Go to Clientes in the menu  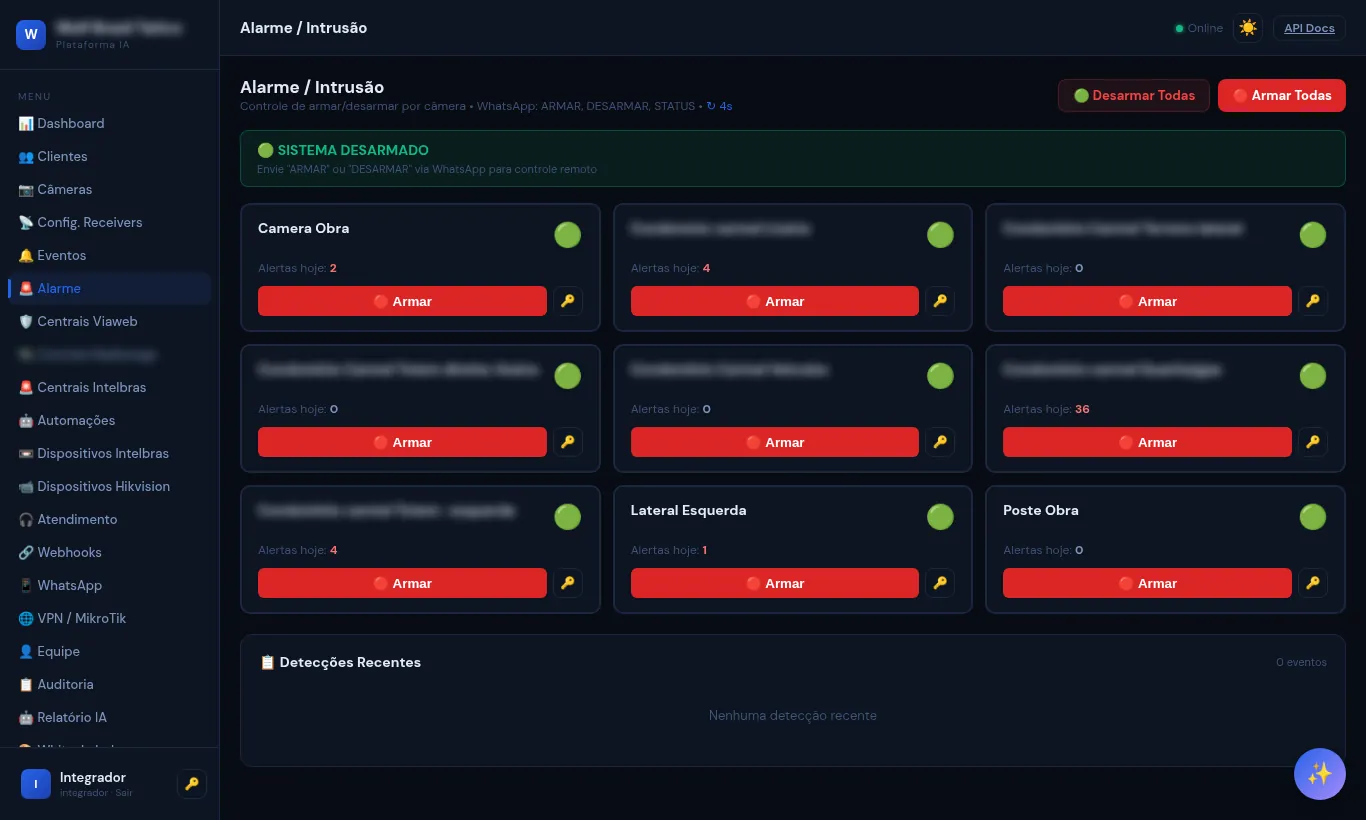(x=109, y=156)
